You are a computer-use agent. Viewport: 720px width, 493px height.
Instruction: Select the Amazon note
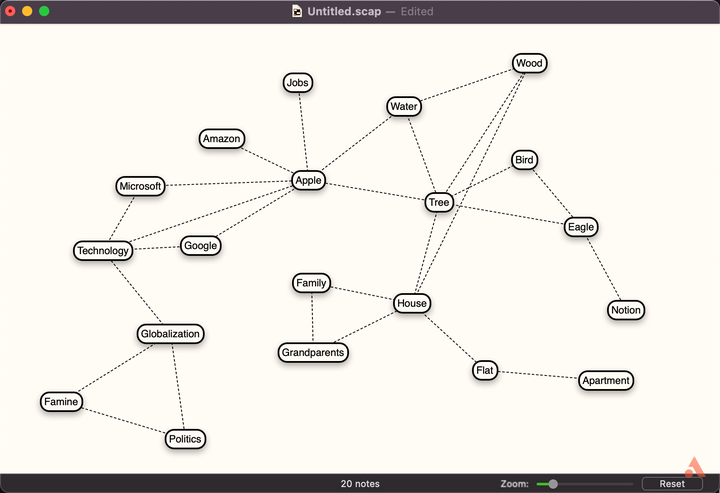point(222,139)
